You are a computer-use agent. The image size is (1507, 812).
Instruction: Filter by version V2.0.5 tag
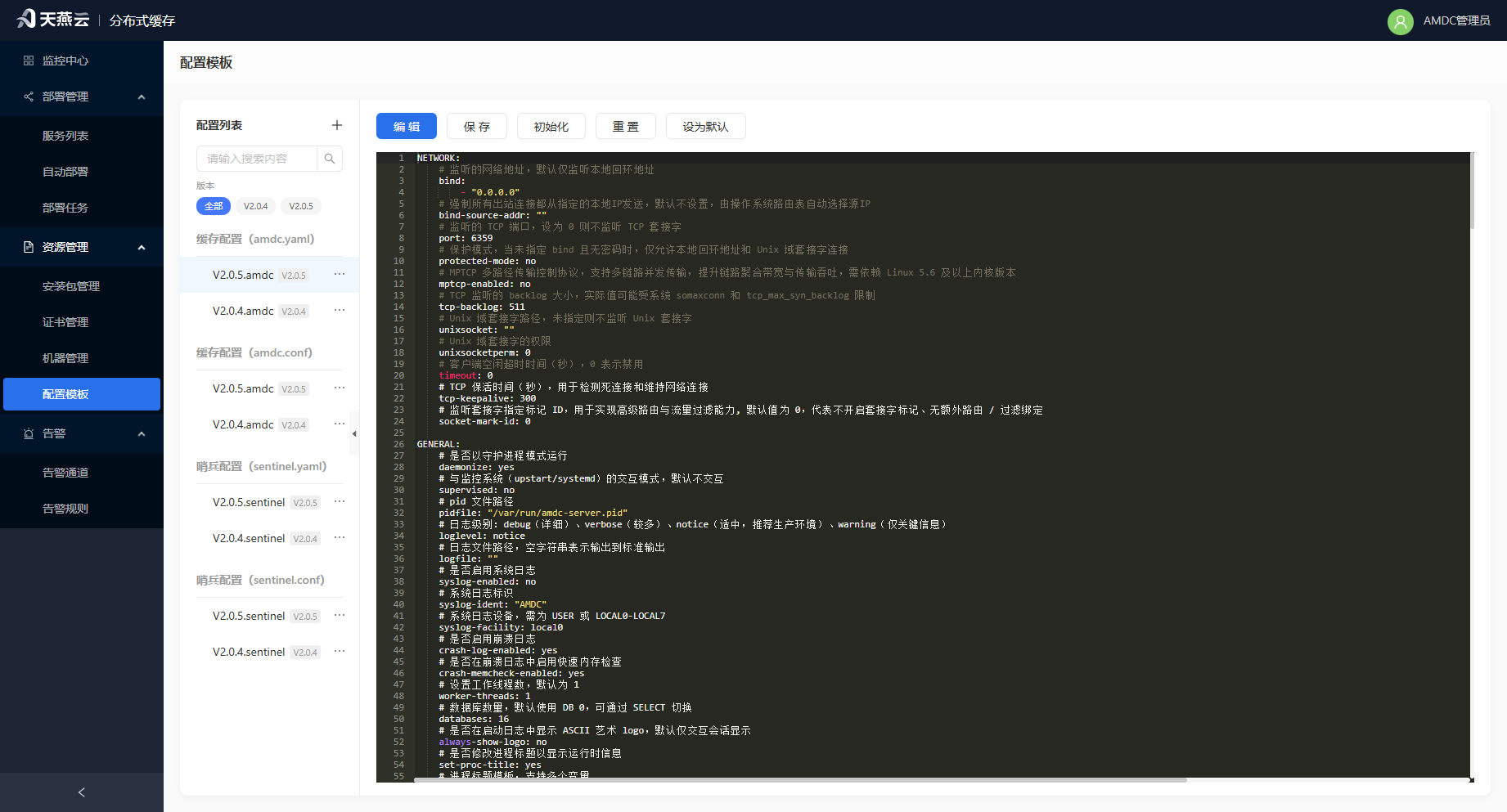coord(301,206)
